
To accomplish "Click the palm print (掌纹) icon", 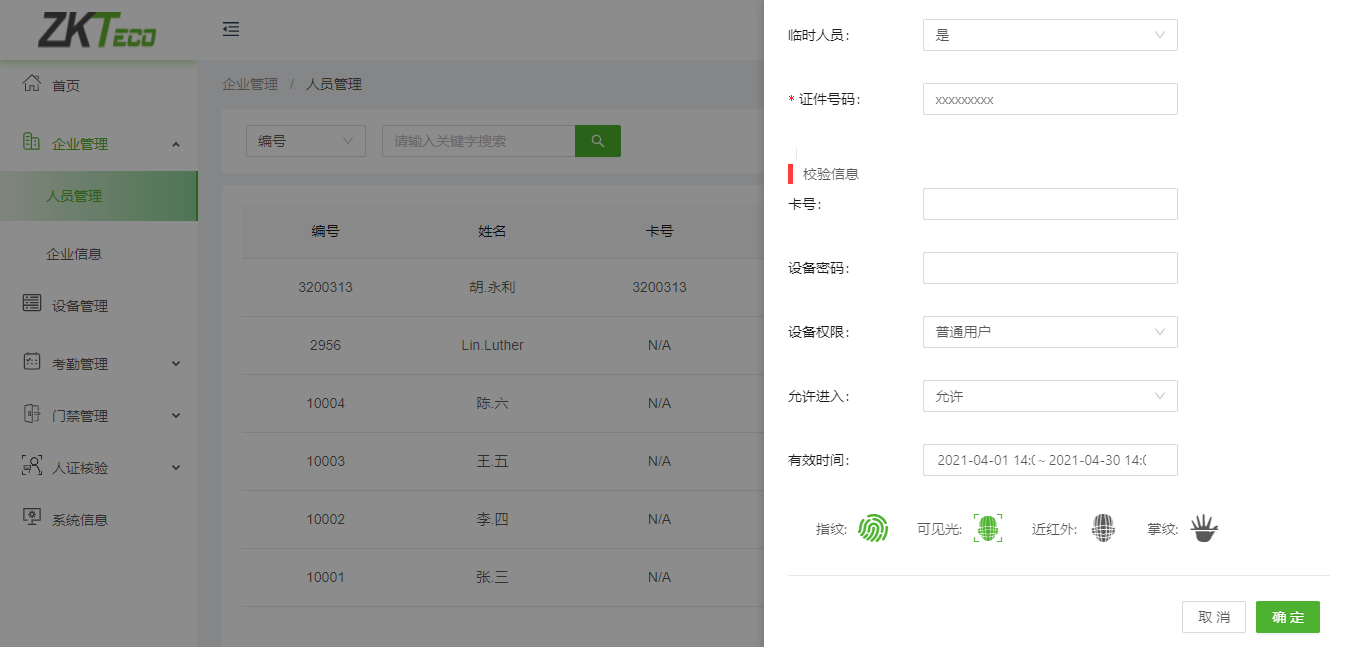I will point(1204,528).
